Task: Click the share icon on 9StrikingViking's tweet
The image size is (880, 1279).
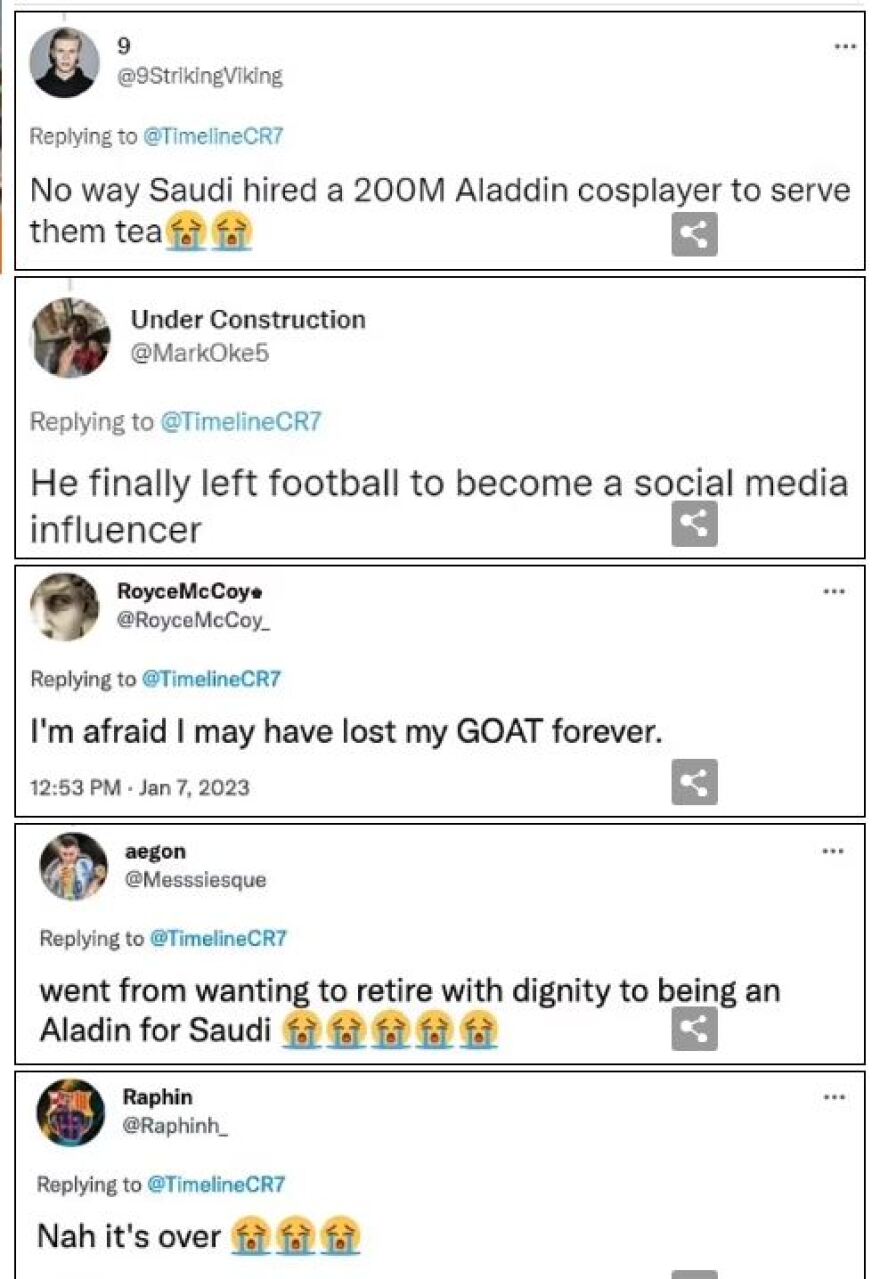Action: 694,235
